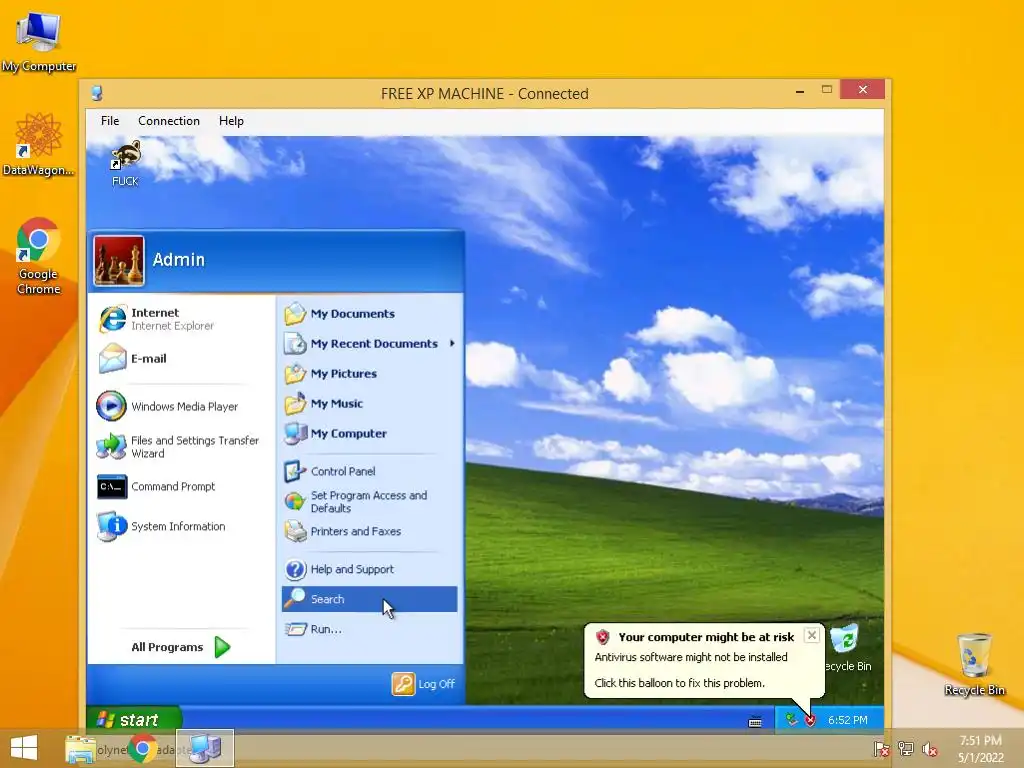The image size is (1024, 768).
Task: Open the File menu
Action: click(x=110, y=121)
